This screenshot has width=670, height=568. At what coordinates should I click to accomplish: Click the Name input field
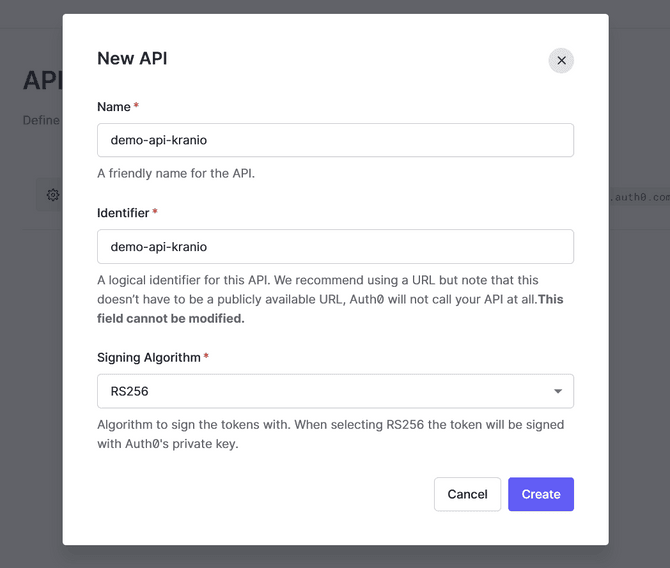click(335, 140)
